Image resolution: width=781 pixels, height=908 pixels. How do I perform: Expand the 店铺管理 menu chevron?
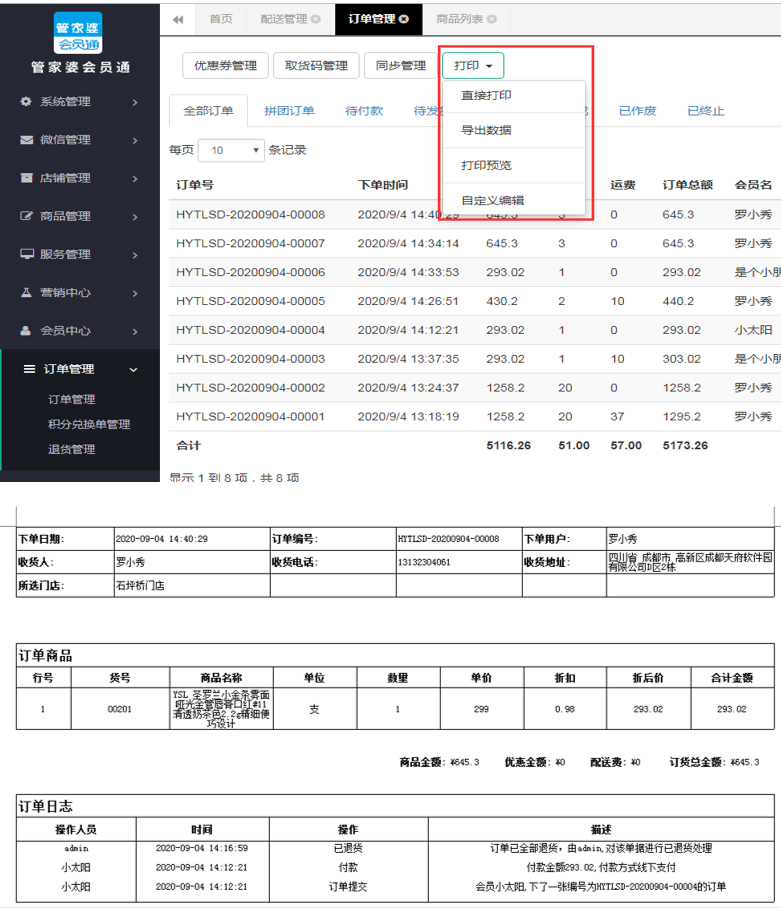[134, 179]
